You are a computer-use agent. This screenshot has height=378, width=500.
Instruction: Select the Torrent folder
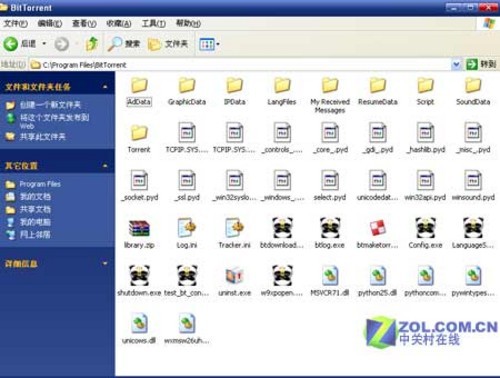pos(139,139)
